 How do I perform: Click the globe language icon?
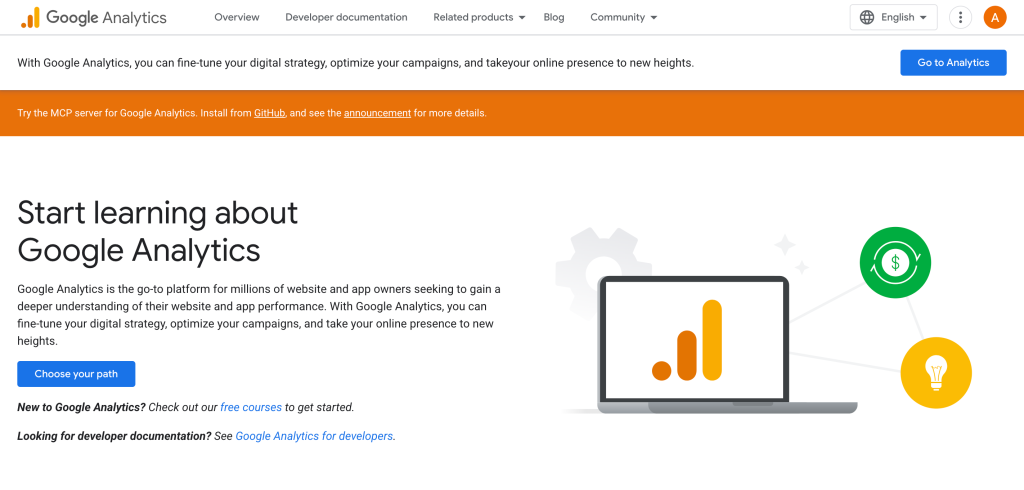[x=867, y=17]
